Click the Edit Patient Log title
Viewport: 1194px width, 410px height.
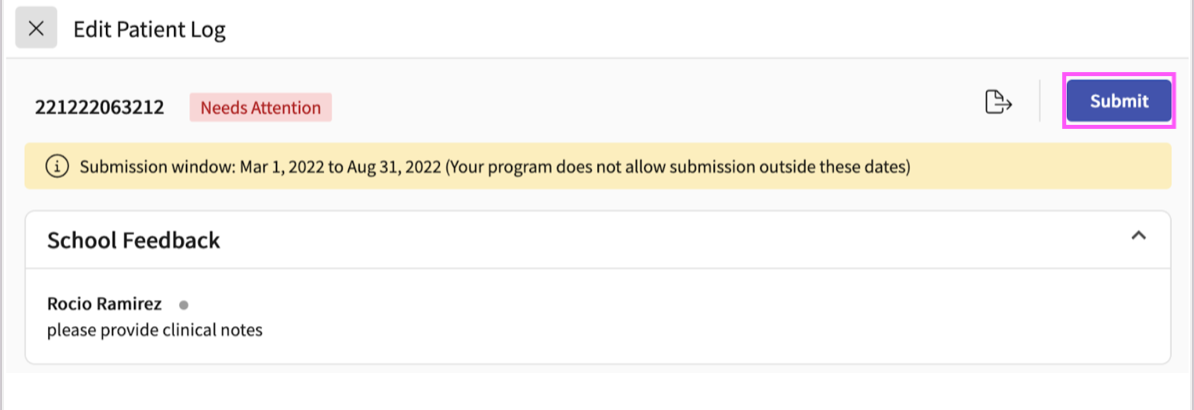pyautogui.click(x=149, y=30)
